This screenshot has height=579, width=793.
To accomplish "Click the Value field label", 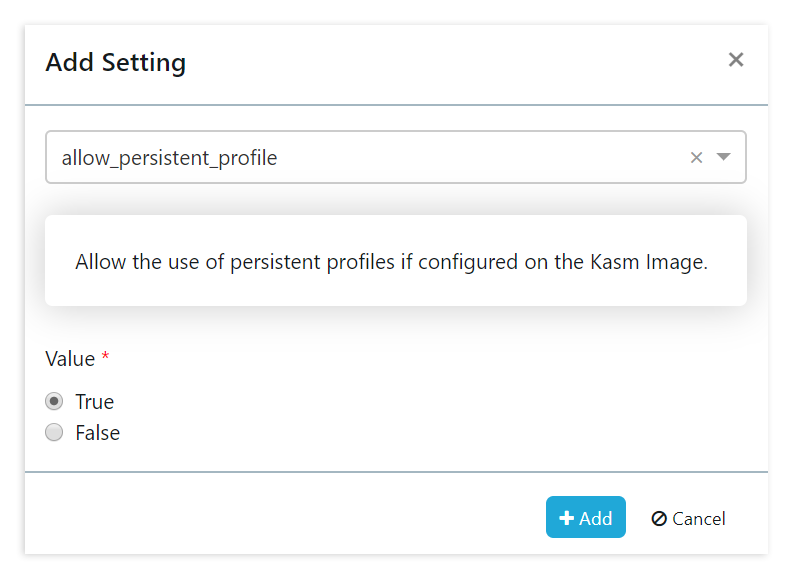I will (70, 358).
